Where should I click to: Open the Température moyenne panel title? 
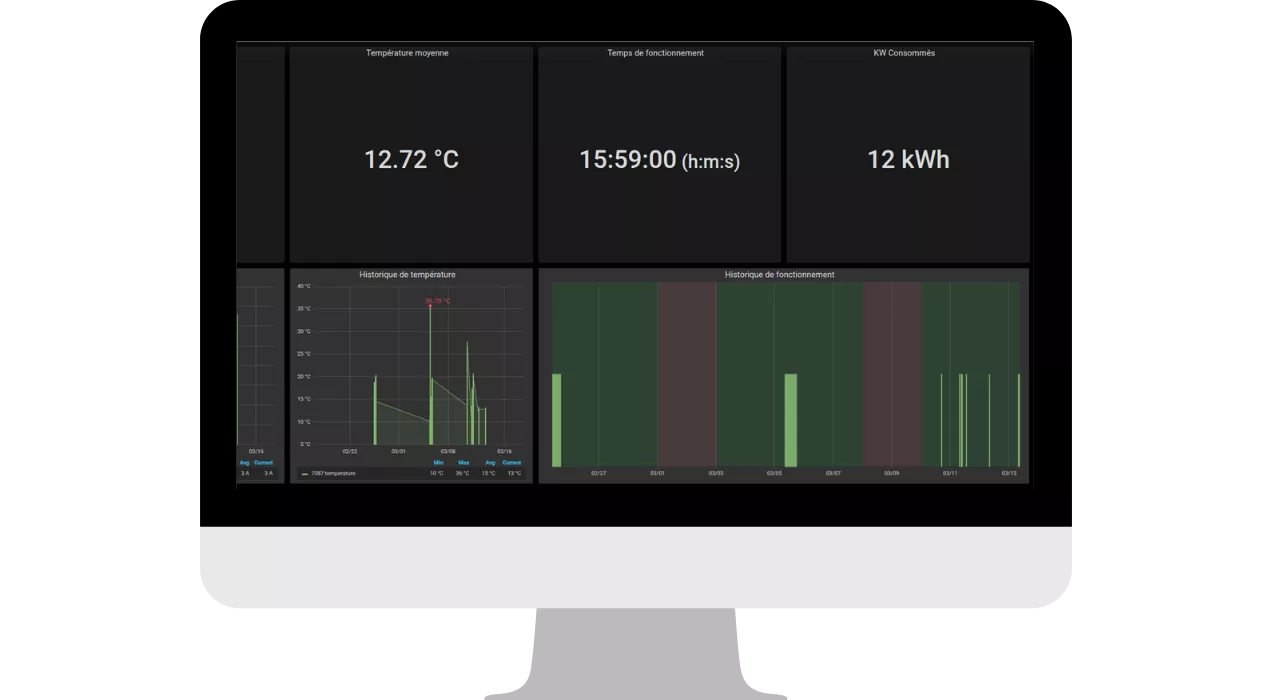tap(407, 53)
